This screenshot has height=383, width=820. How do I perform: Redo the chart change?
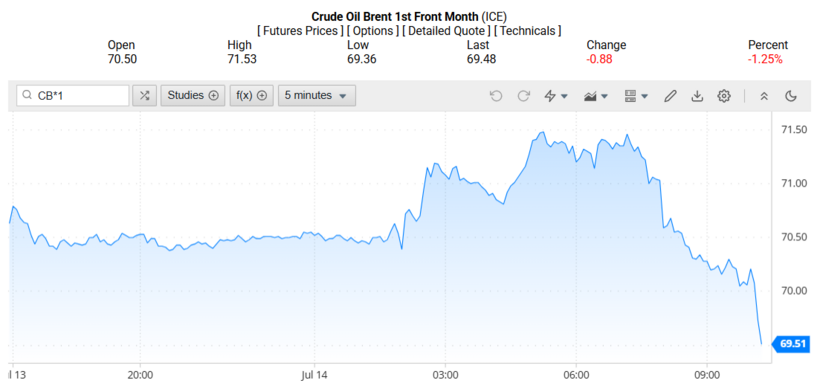(x=523, y=96)
